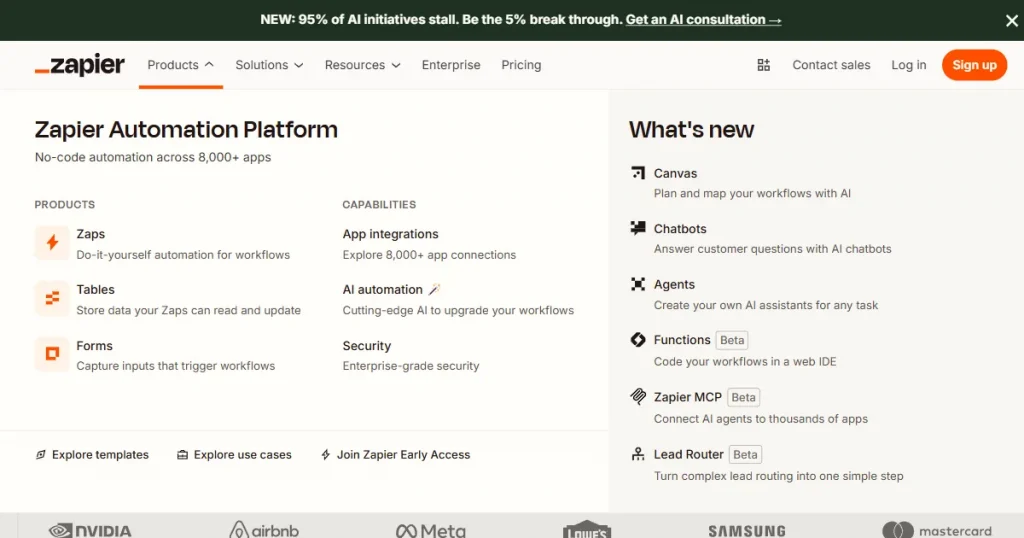Click the Beta badge next to Zapier MCP

point(743,397)
